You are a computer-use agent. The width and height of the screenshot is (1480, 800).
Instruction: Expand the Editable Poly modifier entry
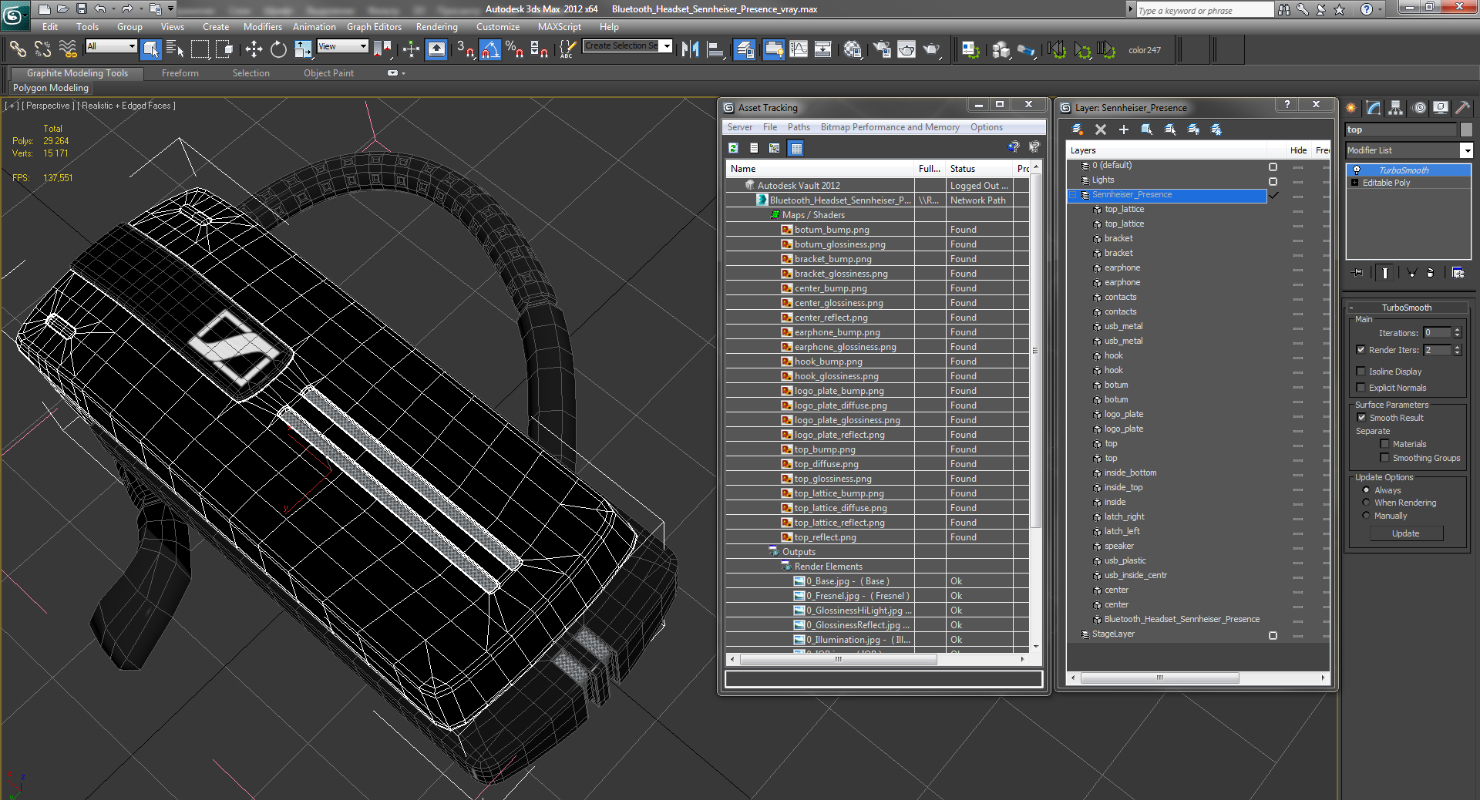click(x=1355, y=183)
